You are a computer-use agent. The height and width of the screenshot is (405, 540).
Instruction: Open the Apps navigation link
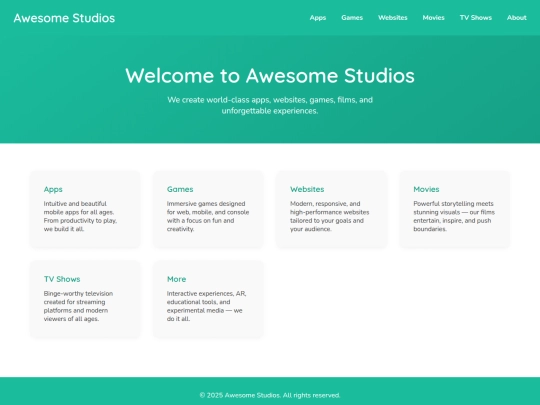pyautogui.click(x=318, y=18)
